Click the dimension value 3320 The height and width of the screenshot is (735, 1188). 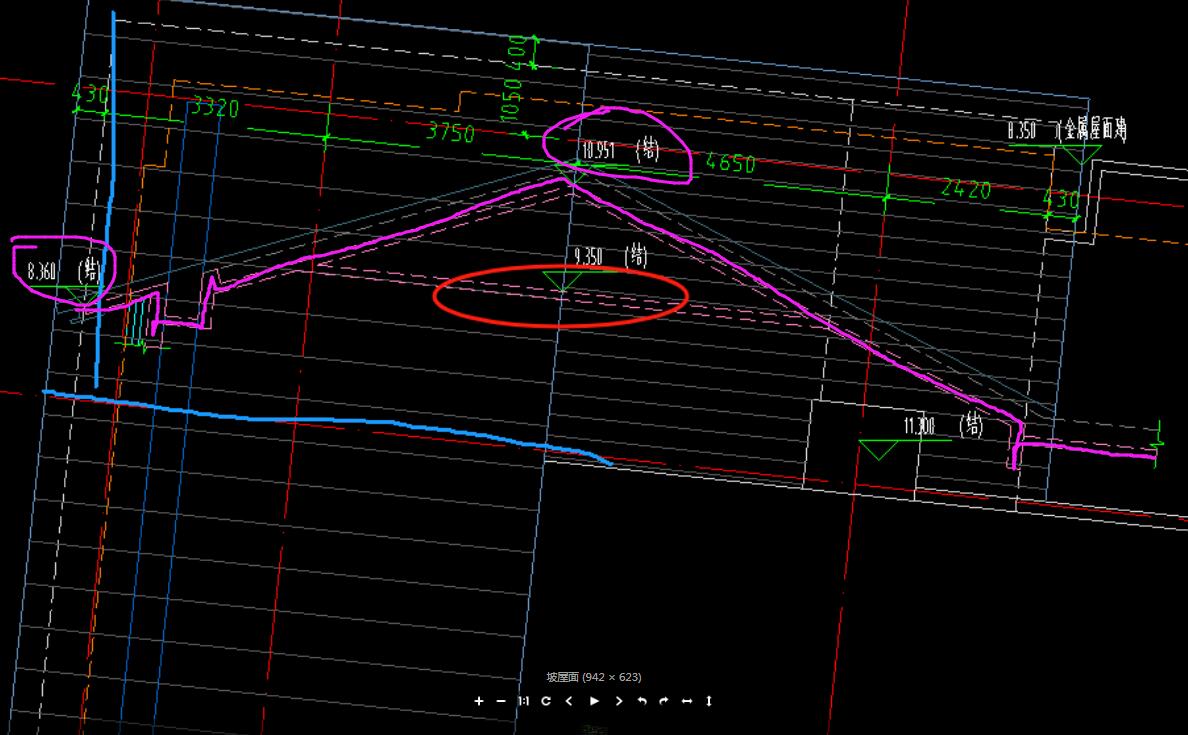click(x=214, y=107)
